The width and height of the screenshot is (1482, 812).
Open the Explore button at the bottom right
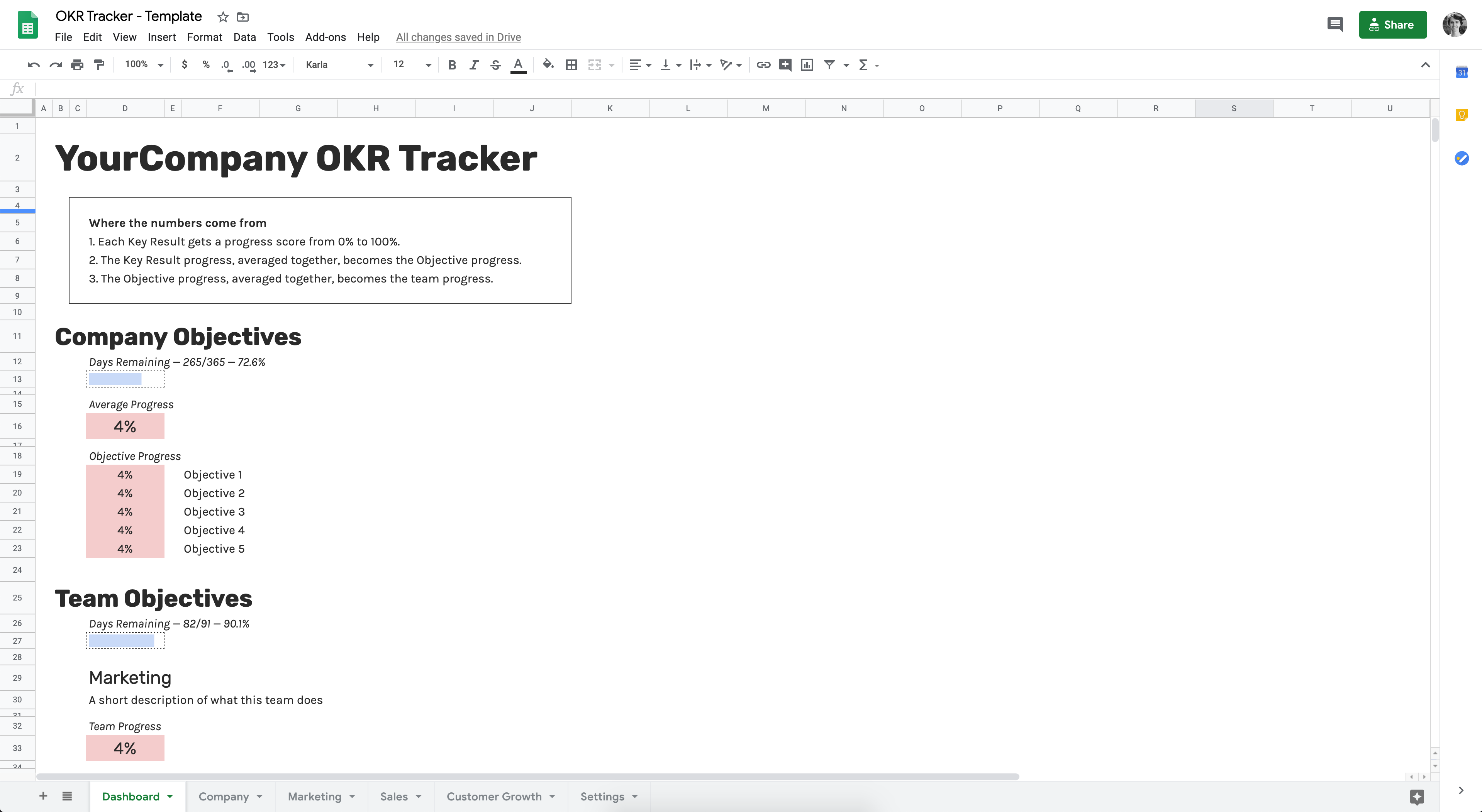(1416, 797)
